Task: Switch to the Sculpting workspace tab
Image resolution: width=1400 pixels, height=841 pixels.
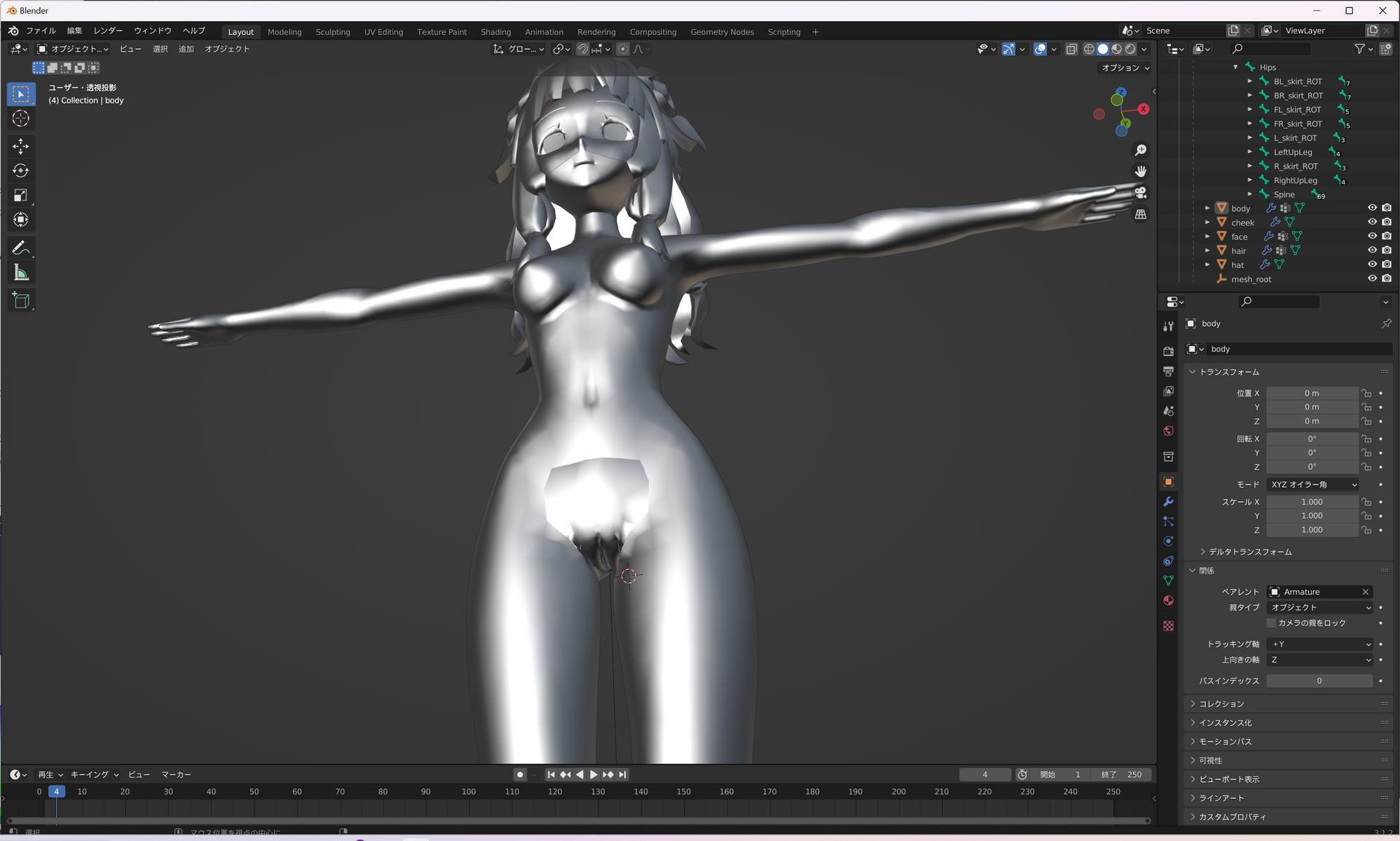Action: (x=332, y=32)
